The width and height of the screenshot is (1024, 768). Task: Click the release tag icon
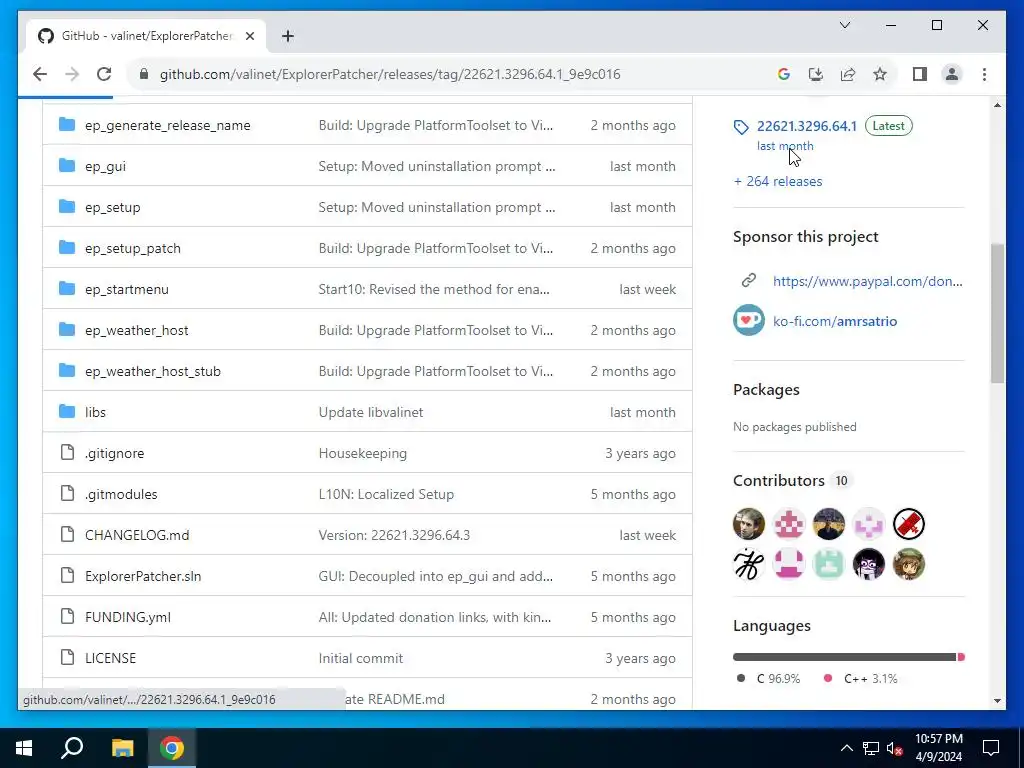point(741,127)
